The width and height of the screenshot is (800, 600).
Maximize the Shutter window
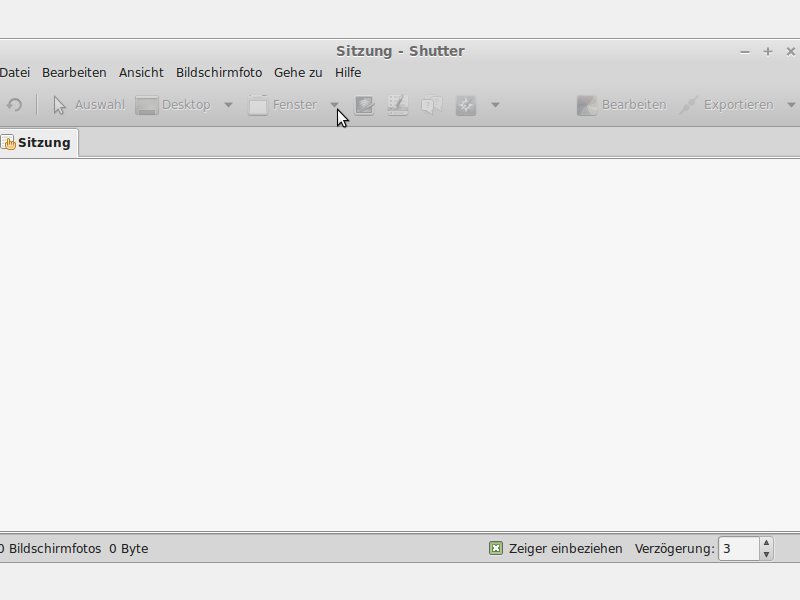[x=768, y=52]
